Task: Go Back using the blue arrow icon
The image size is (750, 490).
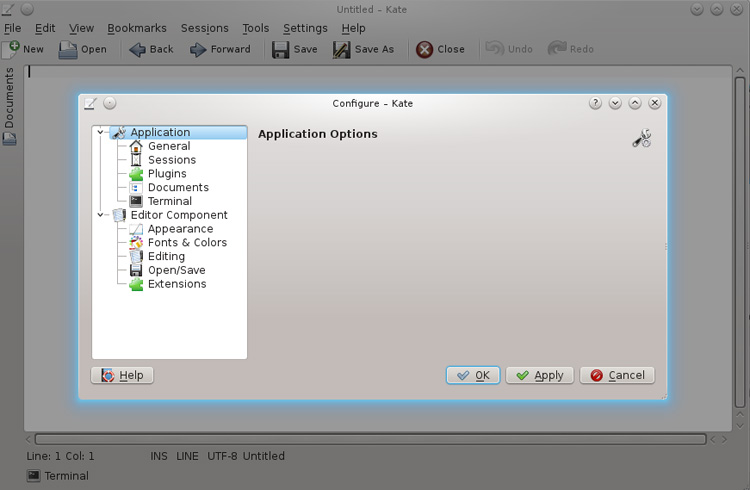Action: point(137,49)
